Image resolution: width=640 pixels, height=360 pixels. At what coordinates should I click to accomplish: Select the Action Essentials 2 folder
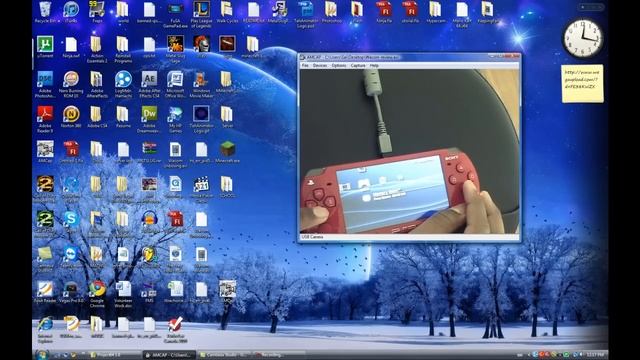(97, 49)
